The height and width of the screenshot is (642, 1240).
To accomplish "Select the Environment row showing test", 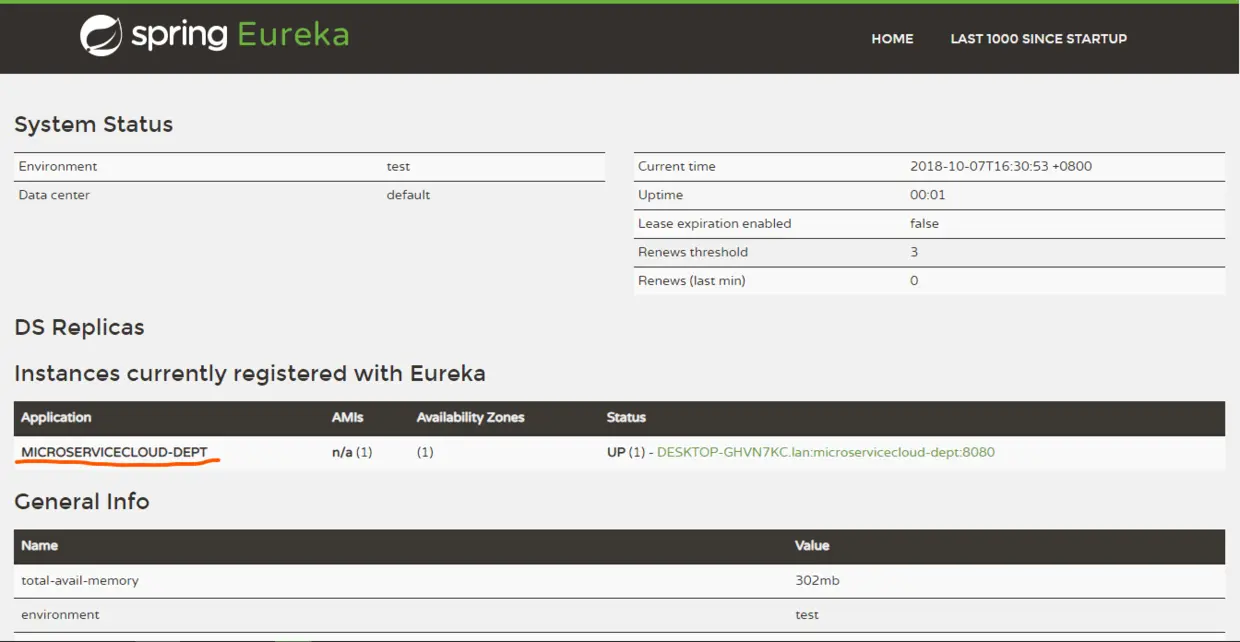I will [300, 166].
